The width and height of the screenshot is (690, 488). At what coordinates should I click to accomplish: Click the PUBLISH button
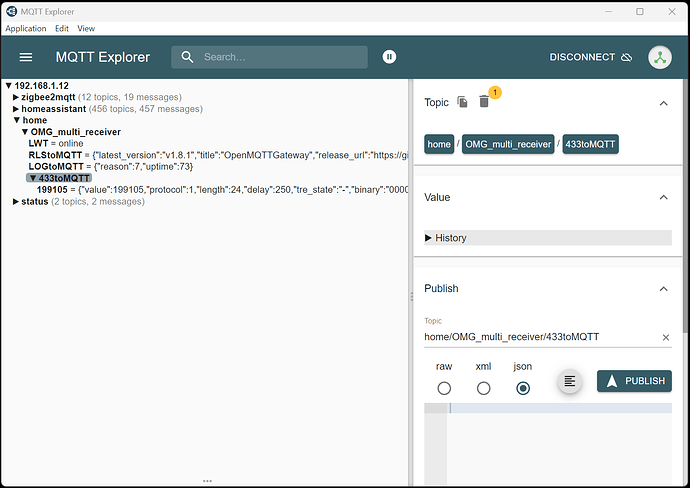click(x=634, y=381)
